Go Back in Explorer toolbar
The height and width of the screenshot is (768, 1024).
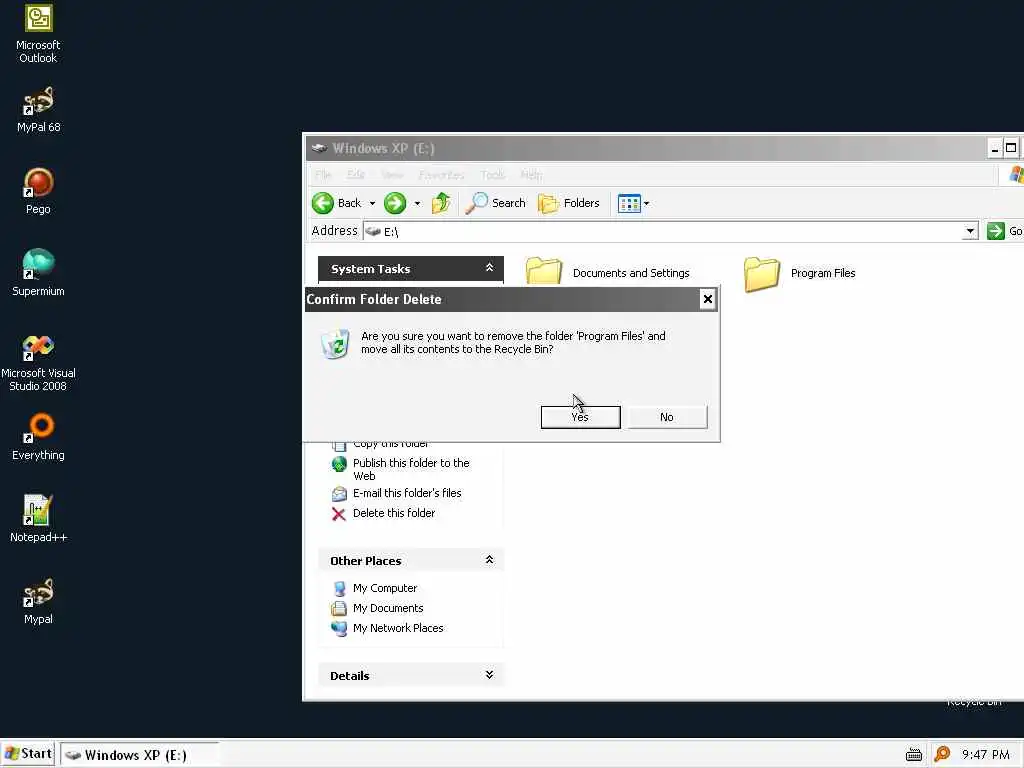[x=336, y=203]
